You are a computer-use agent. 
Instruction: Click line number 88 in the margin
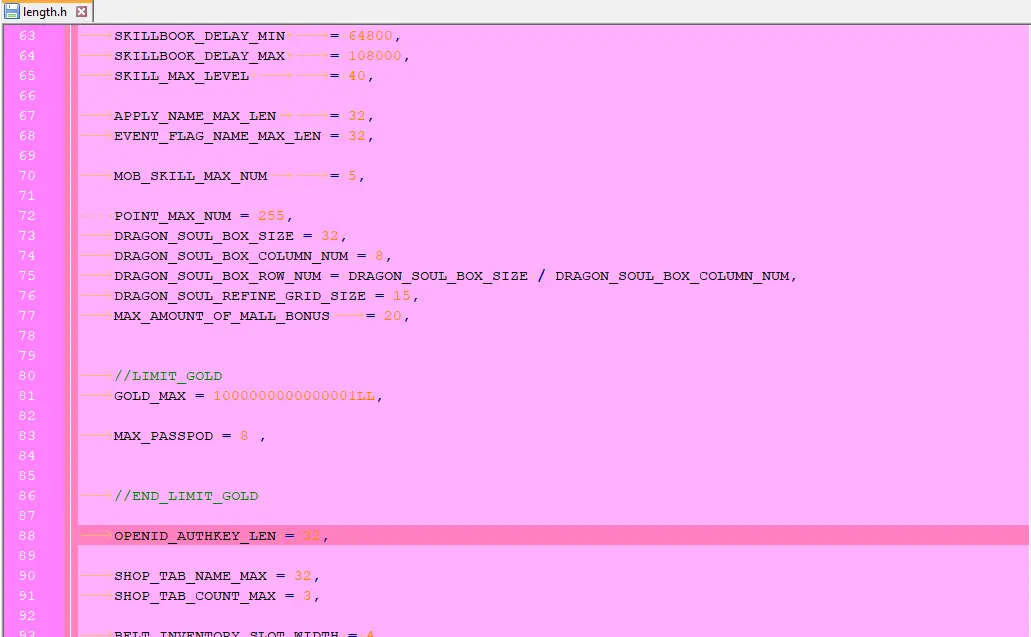point(27,536)
